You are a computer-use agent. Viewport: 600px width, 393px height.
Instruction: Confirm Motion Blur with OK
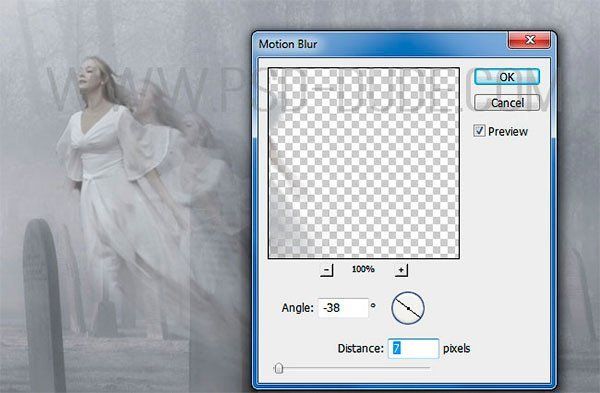(507, 77)
